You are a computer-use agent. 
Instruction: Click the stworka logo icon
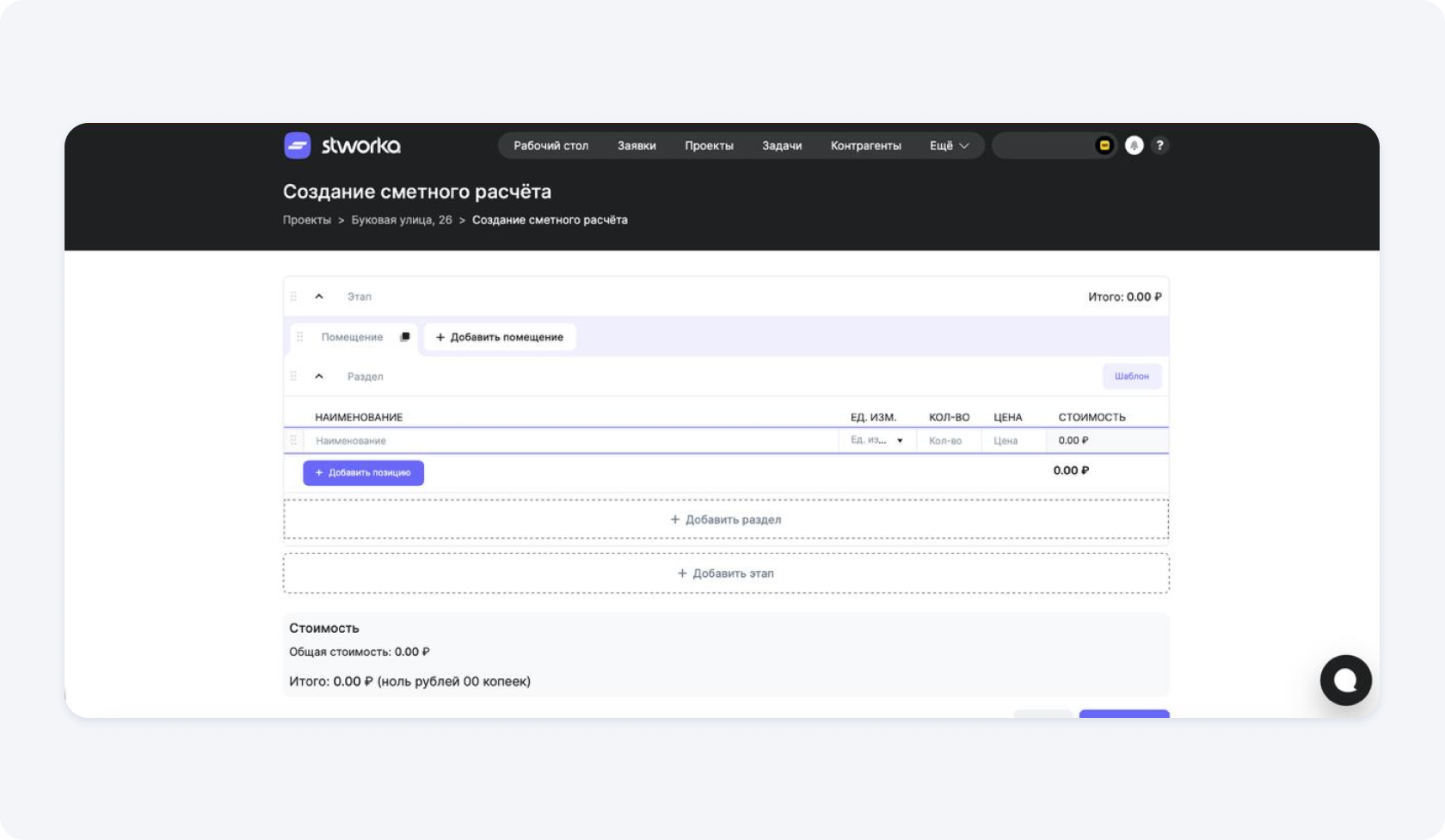297,145
